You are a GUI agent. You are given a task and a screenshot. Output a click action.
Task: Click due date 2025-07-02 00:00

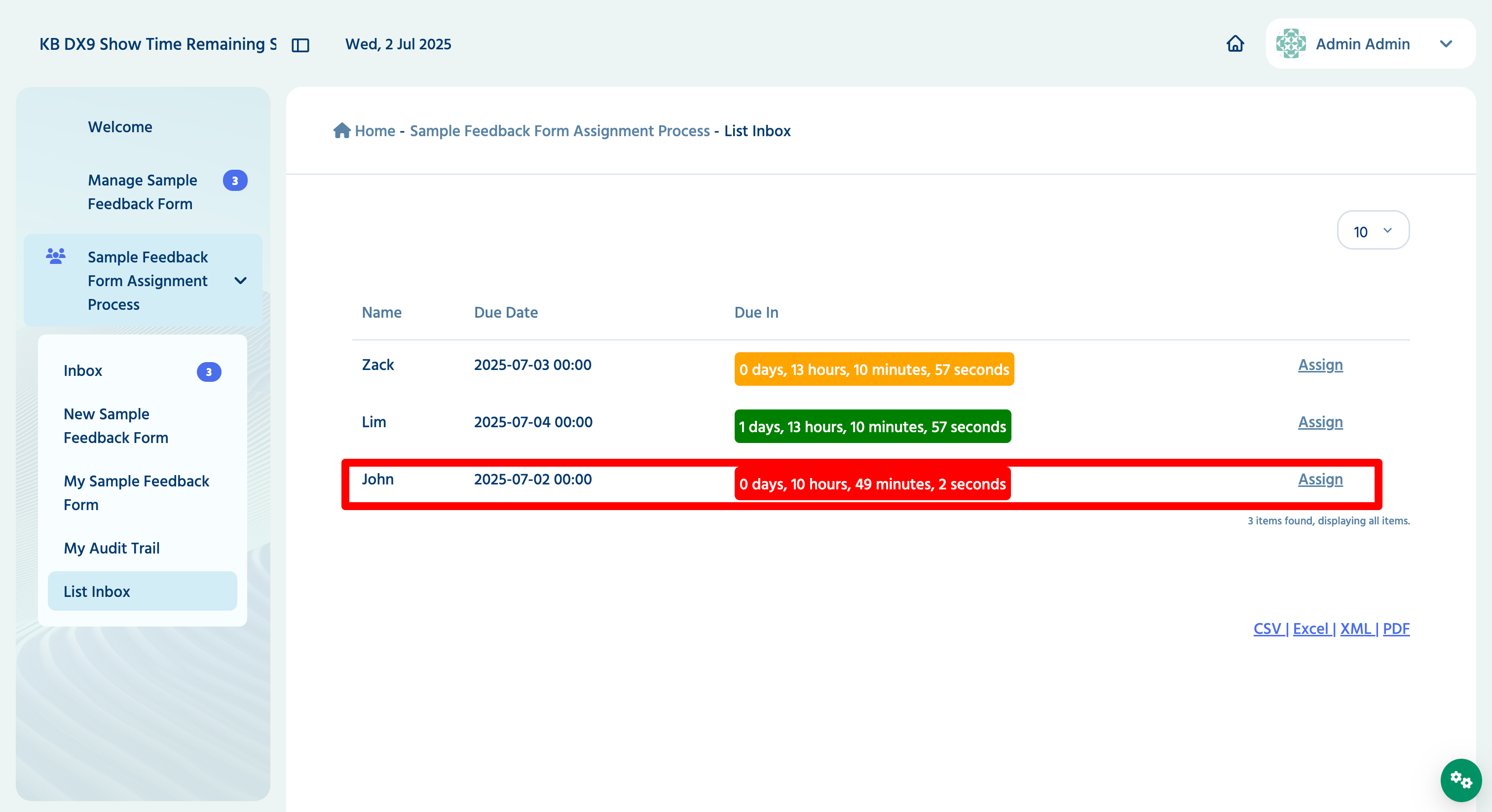pos(532,480)
